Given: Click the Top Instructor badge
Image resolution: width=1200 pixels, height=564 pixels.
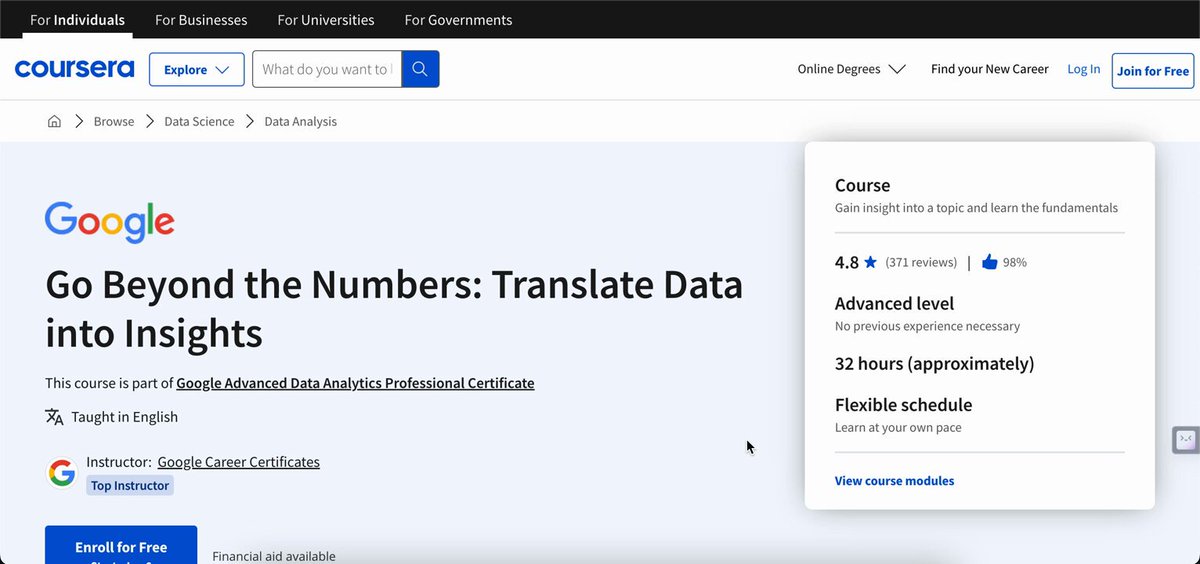Looking at the screenshot, I should tap(130, 485).
